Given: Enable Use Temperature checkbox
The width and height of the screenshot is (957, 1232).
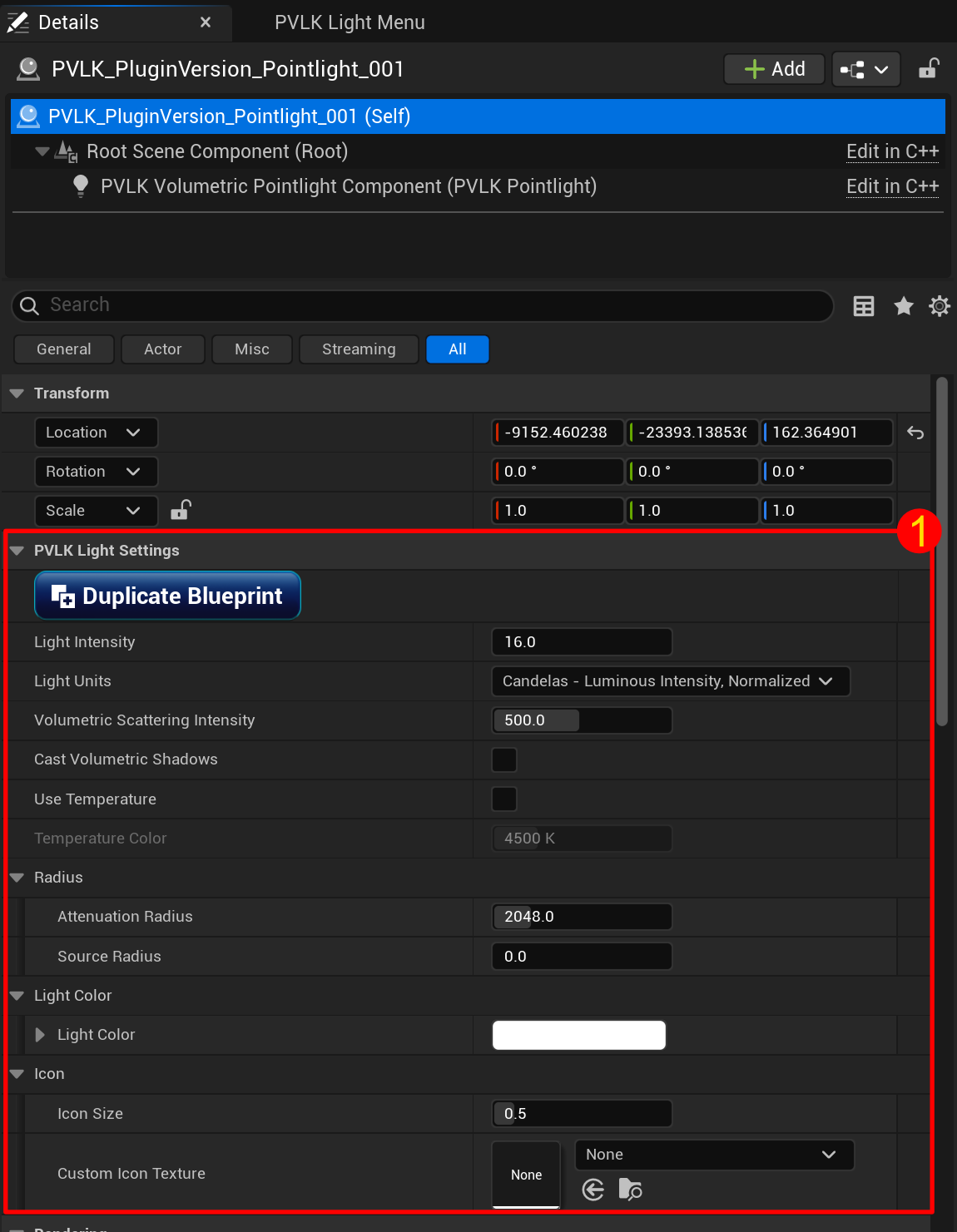Looking at the screenshot, I should 504,799.
